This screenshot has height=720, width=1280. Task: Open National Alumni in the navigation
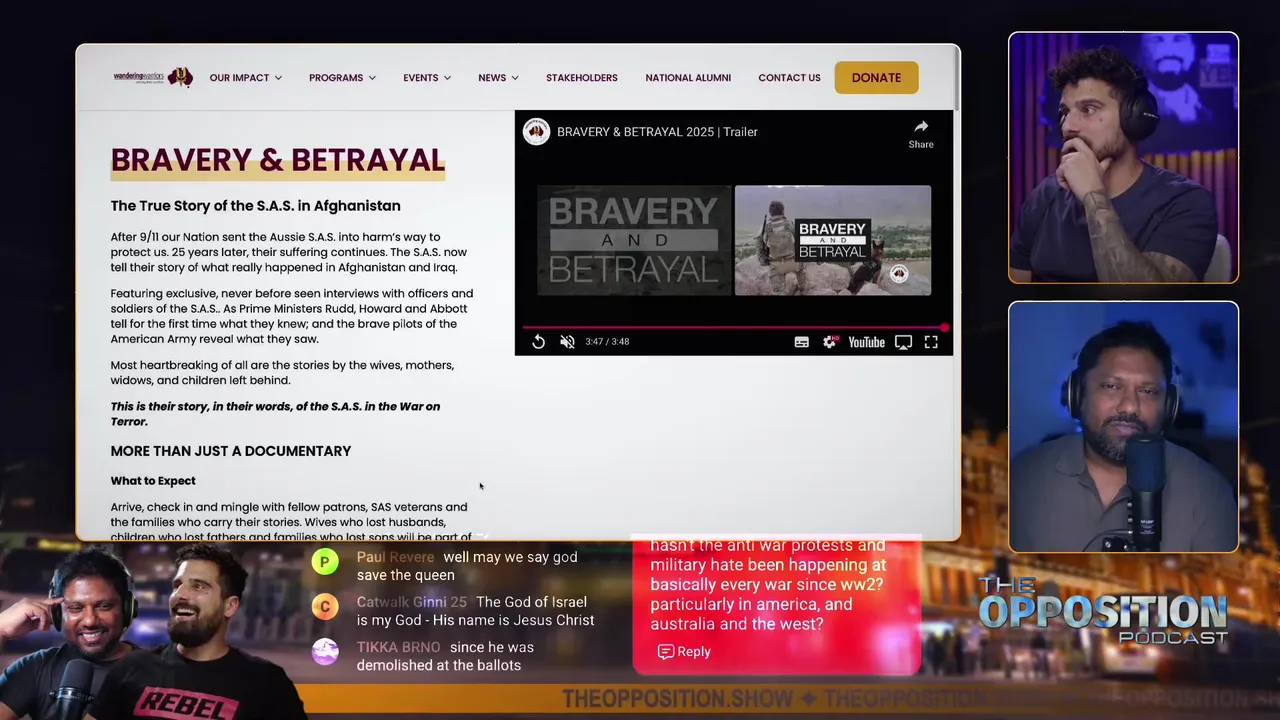click(688, 78)
